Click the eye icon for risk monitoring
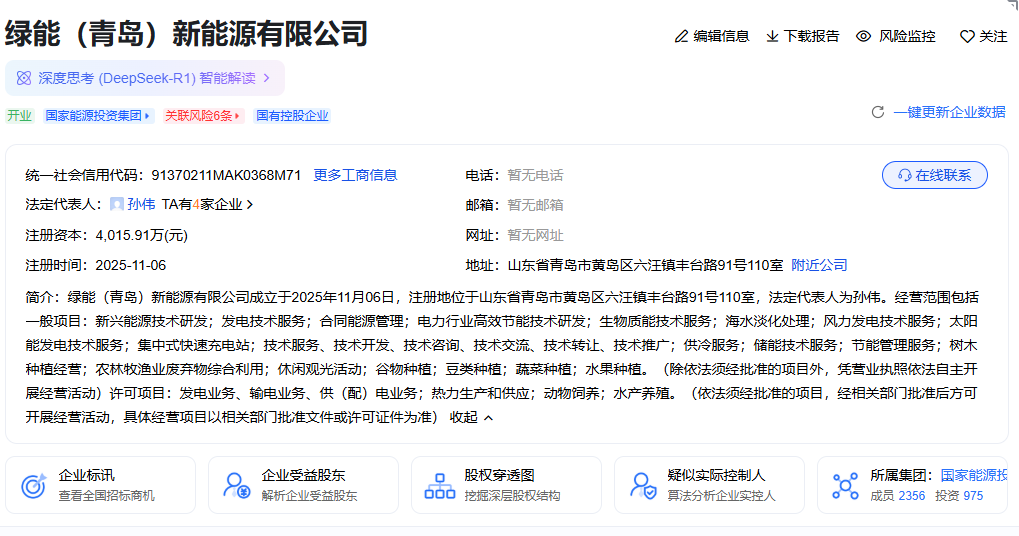 863,36
